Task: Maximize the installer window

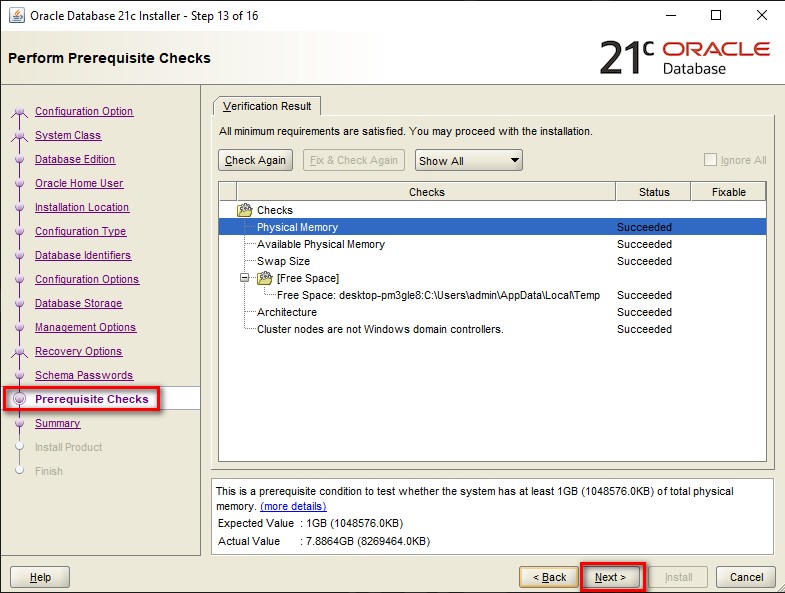Action: pos(716,16)
